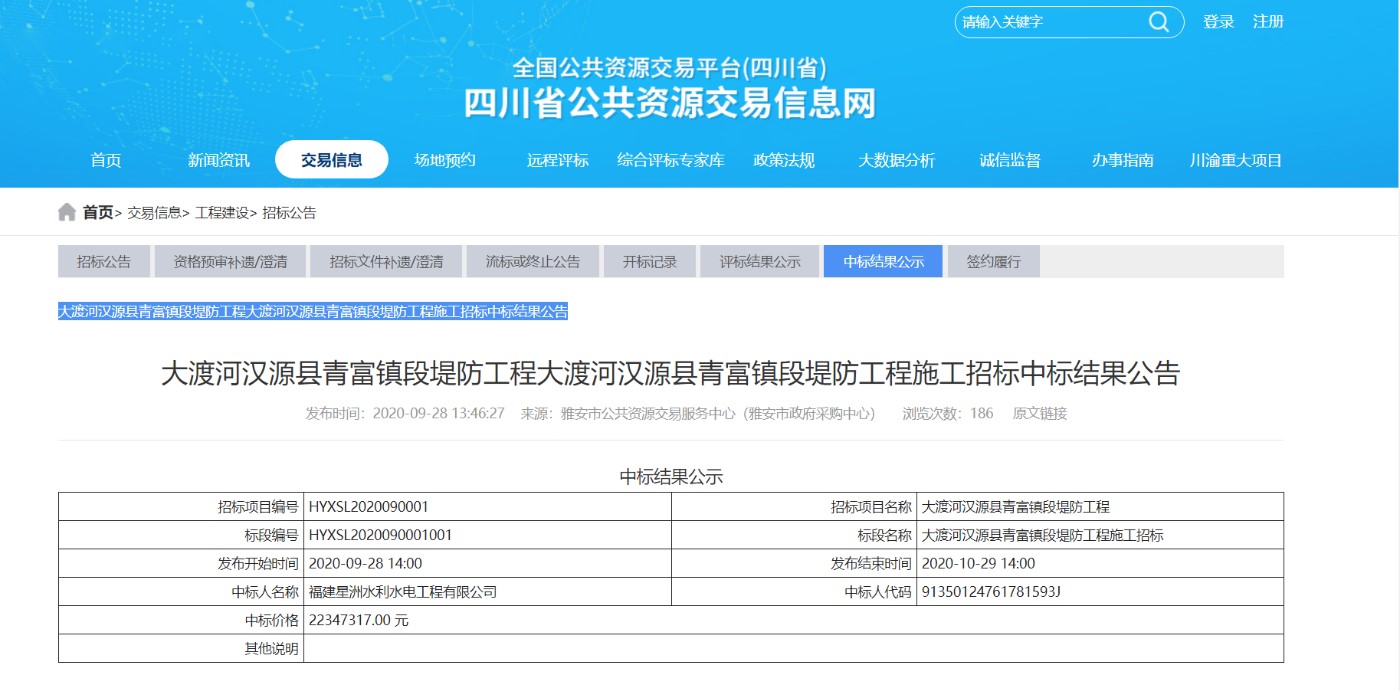Viewport: 1400px width, 691px height.
Task: Switch to the 开标记录 tab
Action: pos(650,262)
